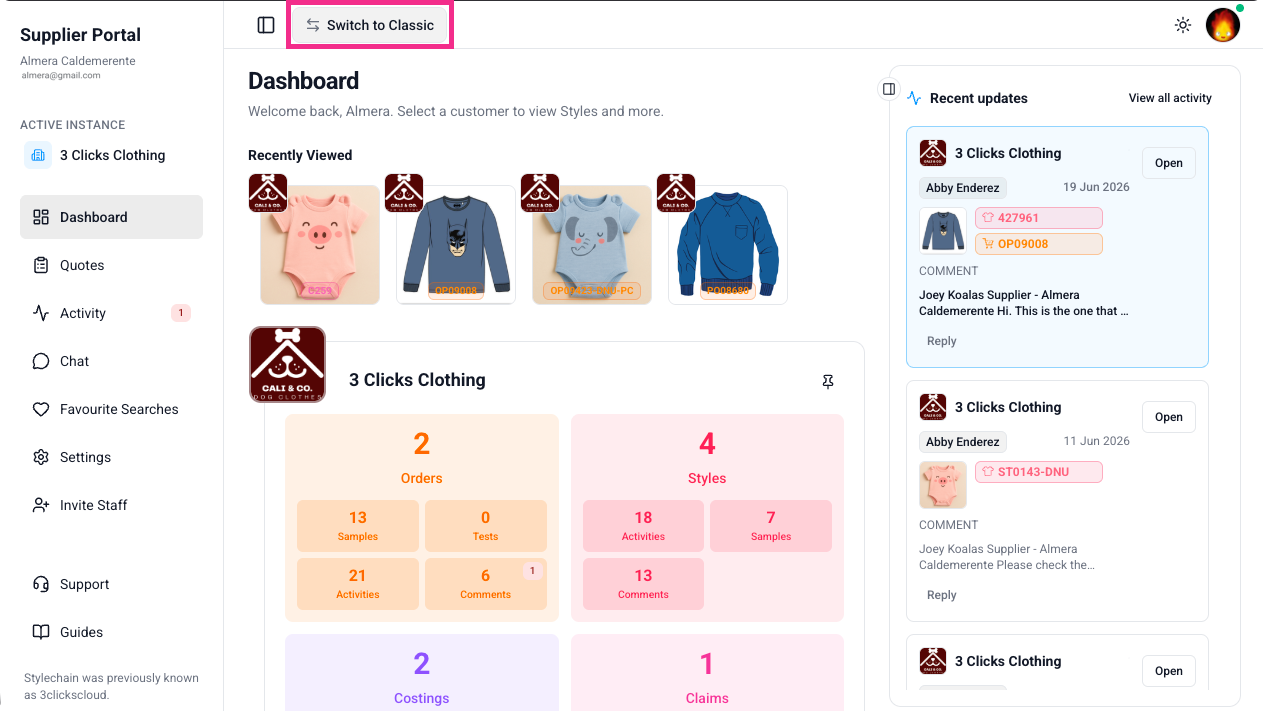Viewport: 1263px width, 711px height.
Task: Click the View all activity link
Action: coord(1170,98)
